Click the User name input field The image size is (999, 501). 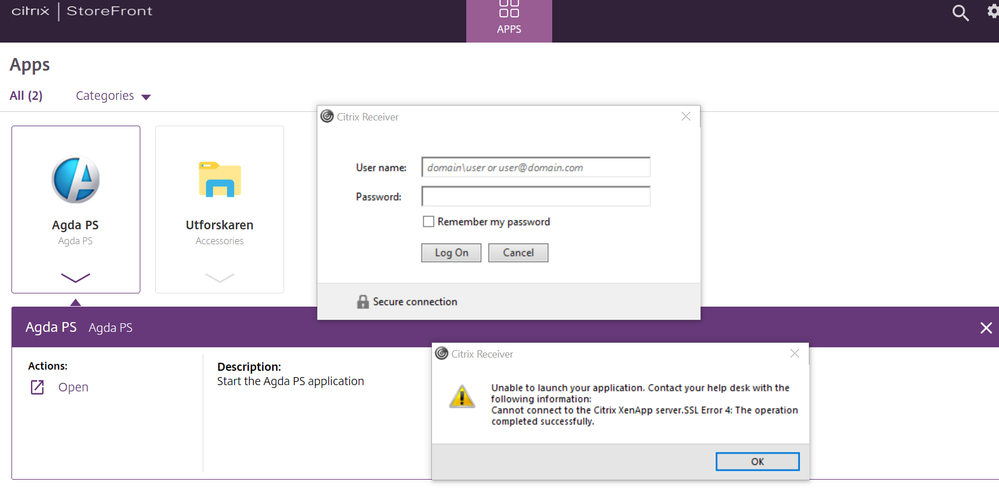tap(536, 167)
